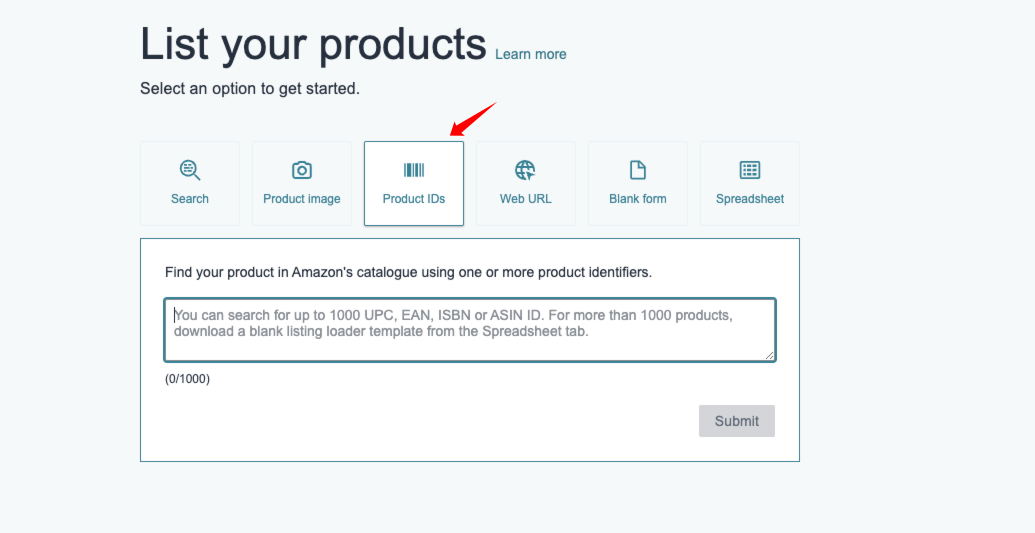1035x533 pixels.
Task: Click the magnifying glass Search icon
Action: (190, 170)
